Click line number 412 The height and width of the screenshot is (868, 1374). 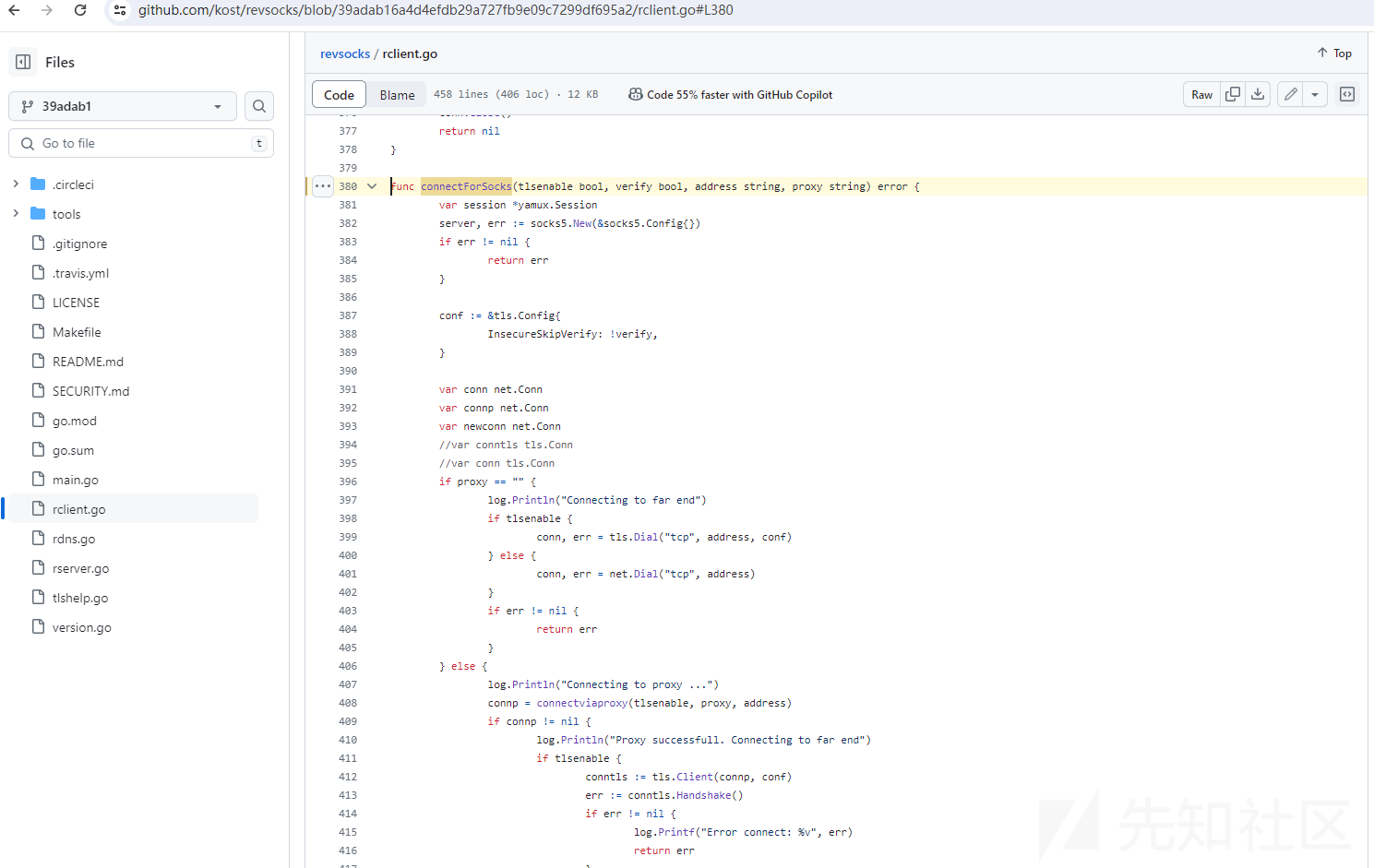[348, 777]
